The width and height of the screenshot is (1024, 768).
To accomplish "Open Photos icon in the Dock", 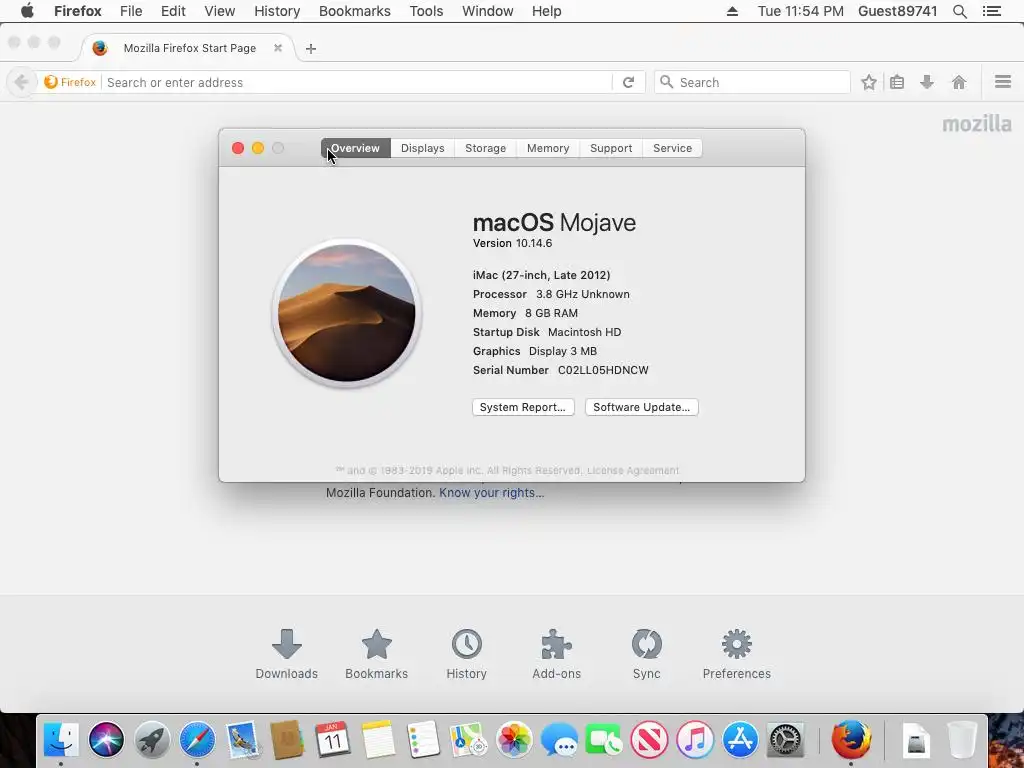I will coord(514,740).
